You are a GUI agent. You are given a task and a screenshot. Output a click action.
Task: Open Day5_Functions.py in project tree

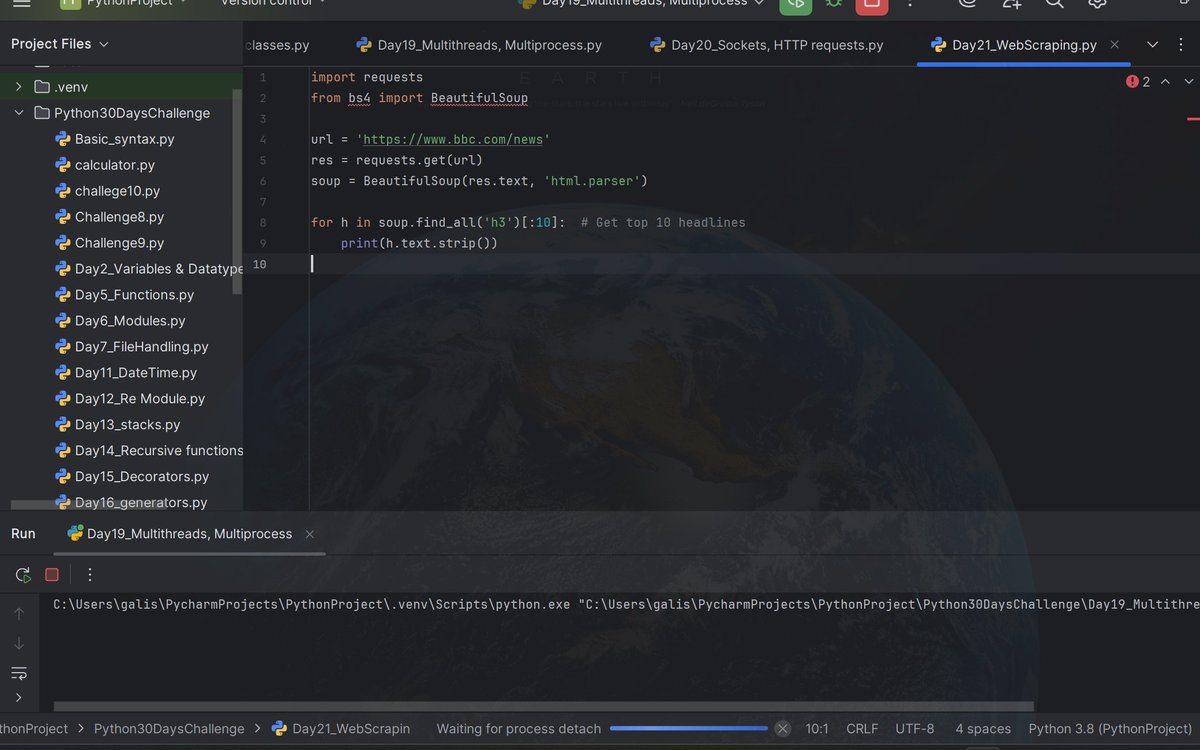click(134, 295)
